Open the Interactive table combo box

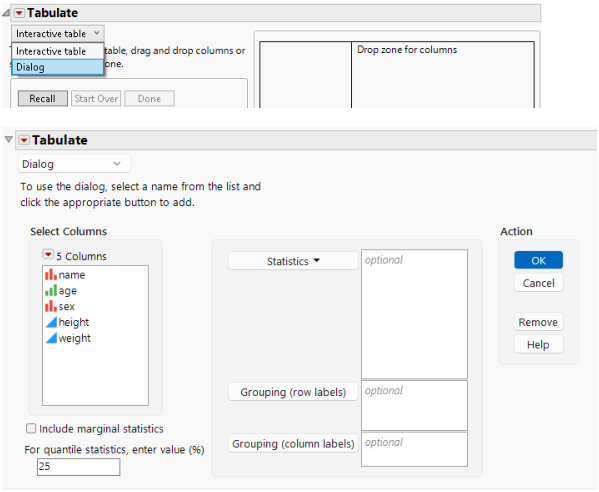click(x=58, y=34)
